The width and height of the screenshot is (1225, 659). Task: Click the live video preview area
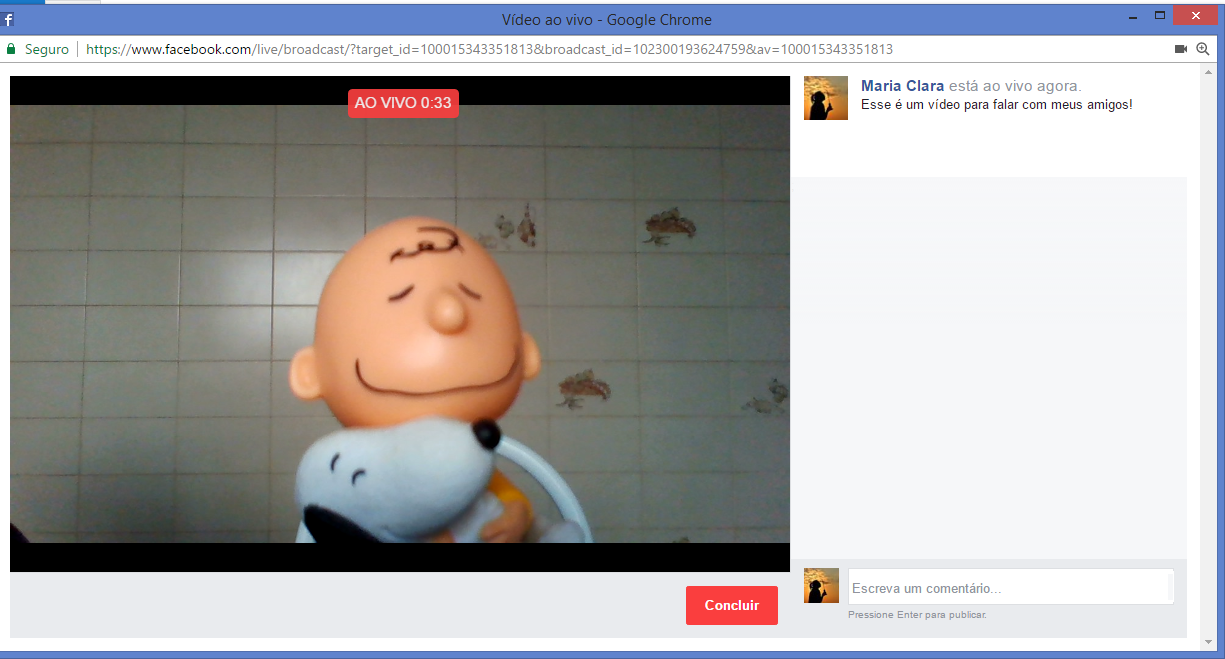400,324
